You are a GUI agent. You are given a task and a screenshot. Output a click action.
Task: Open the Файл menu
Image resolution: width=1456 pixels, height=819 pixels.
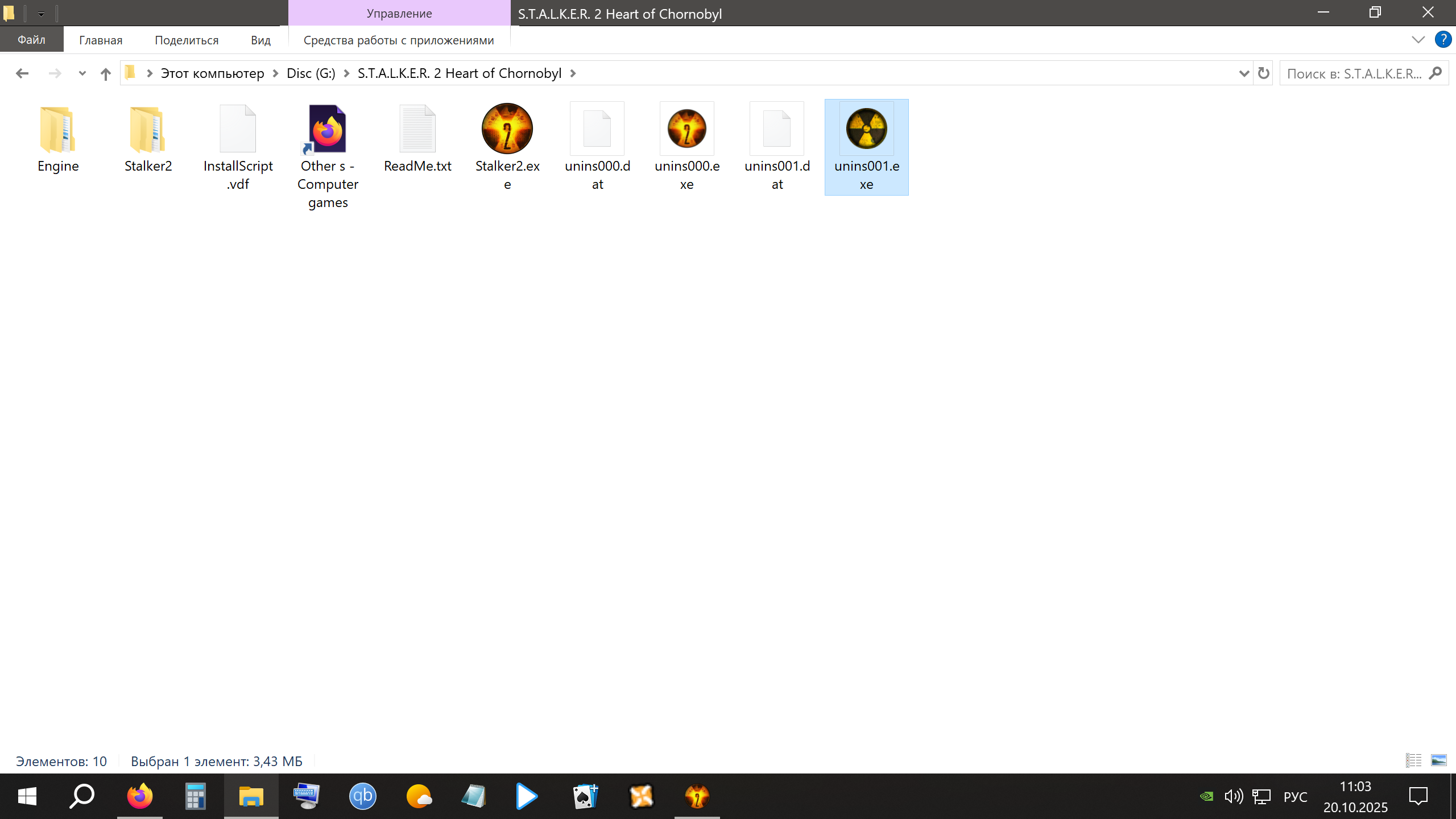(31, 40)
